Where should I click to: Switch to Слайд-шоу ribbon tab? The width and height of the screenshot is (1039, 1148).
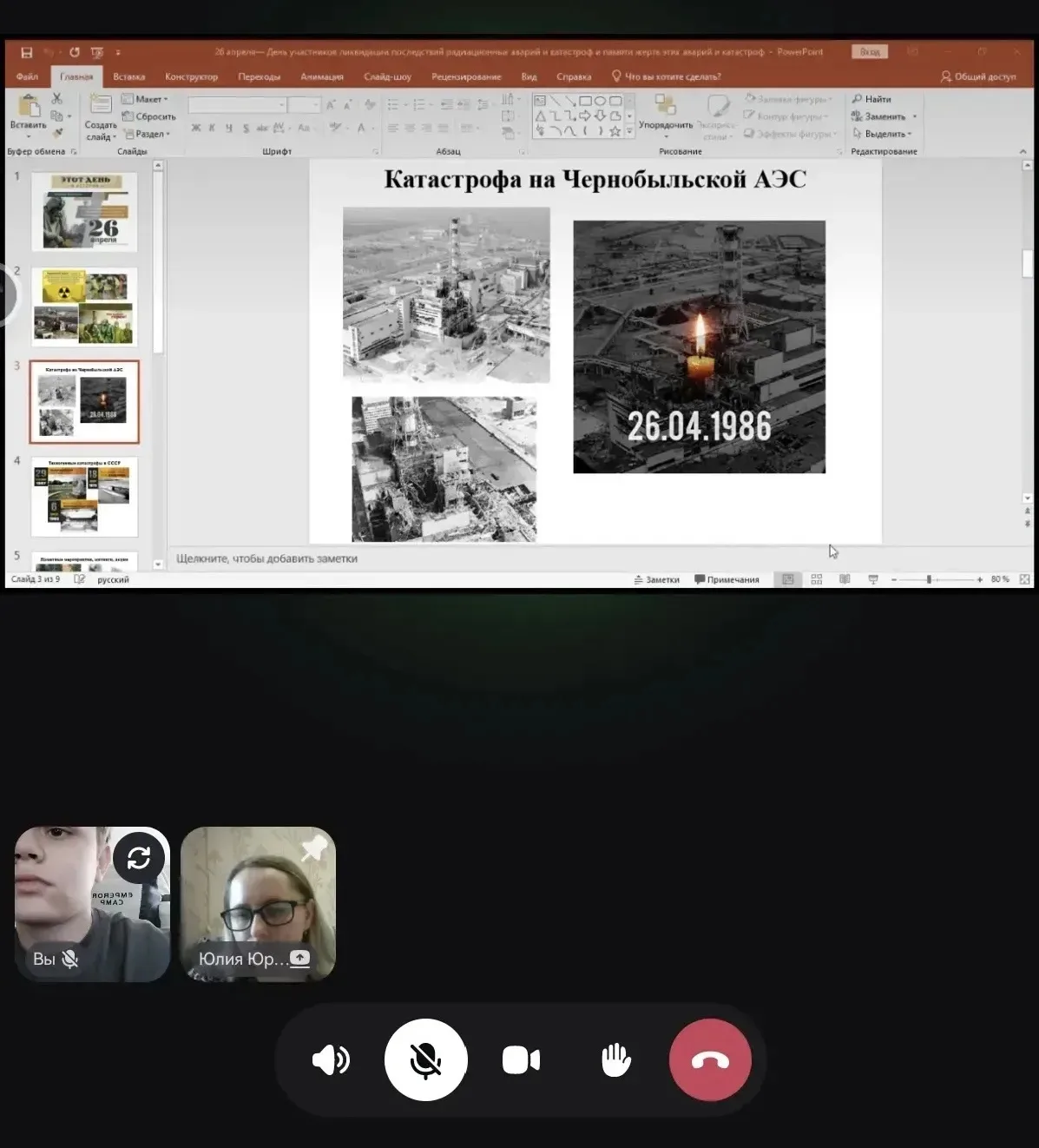click(387, 76)
